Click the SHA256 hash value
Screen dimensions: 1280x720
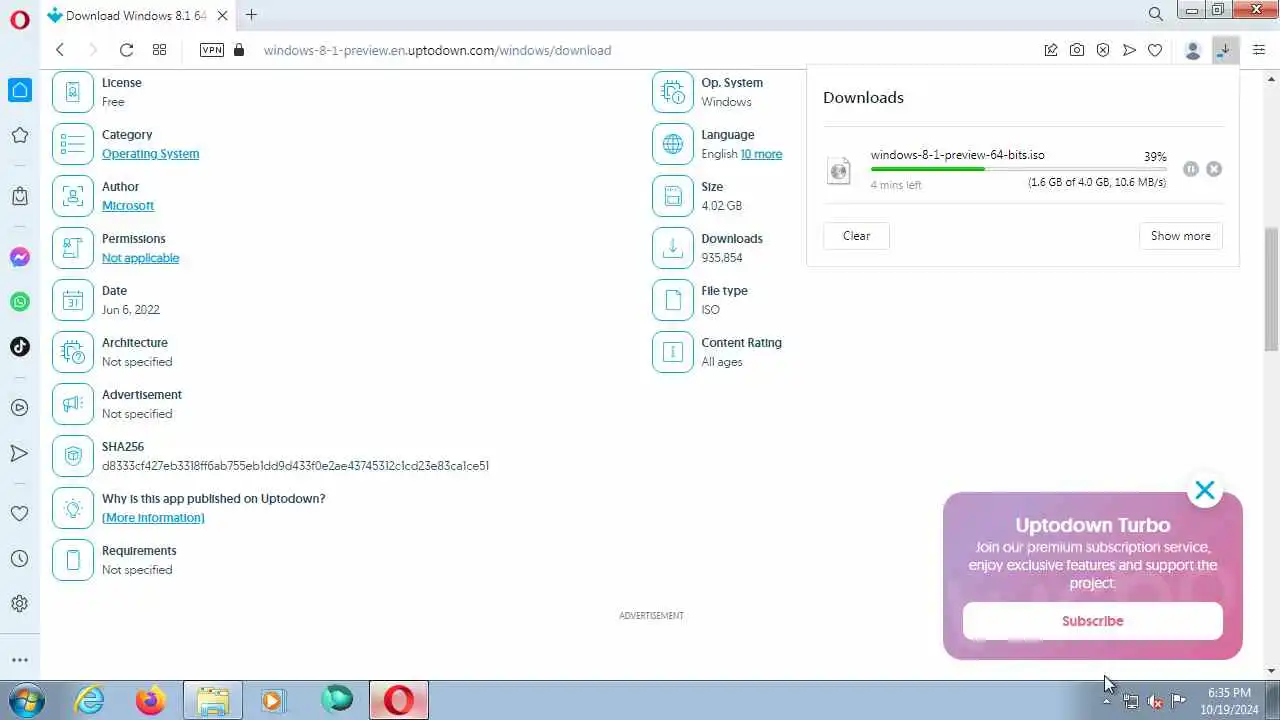coord(295,466)
